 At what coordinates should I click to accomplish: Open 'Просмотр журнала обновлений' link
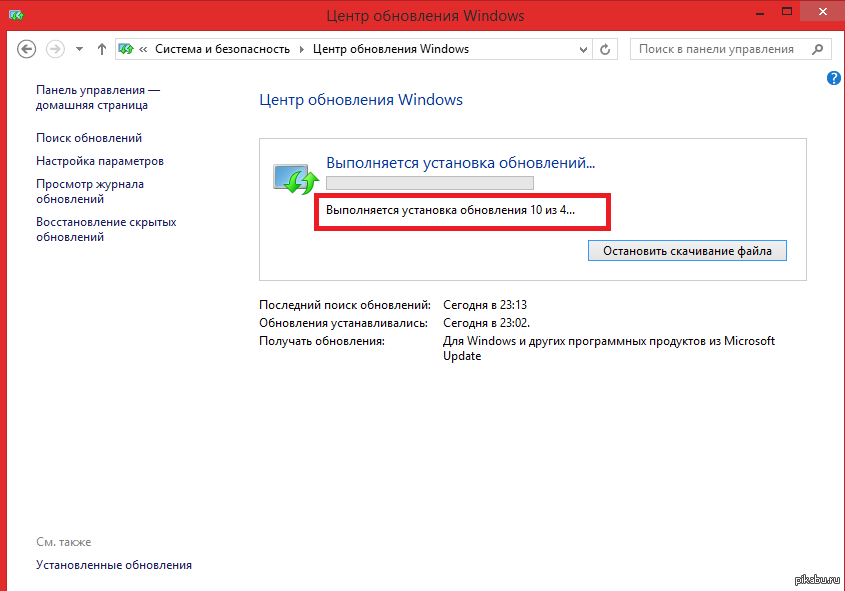[90, 191]
